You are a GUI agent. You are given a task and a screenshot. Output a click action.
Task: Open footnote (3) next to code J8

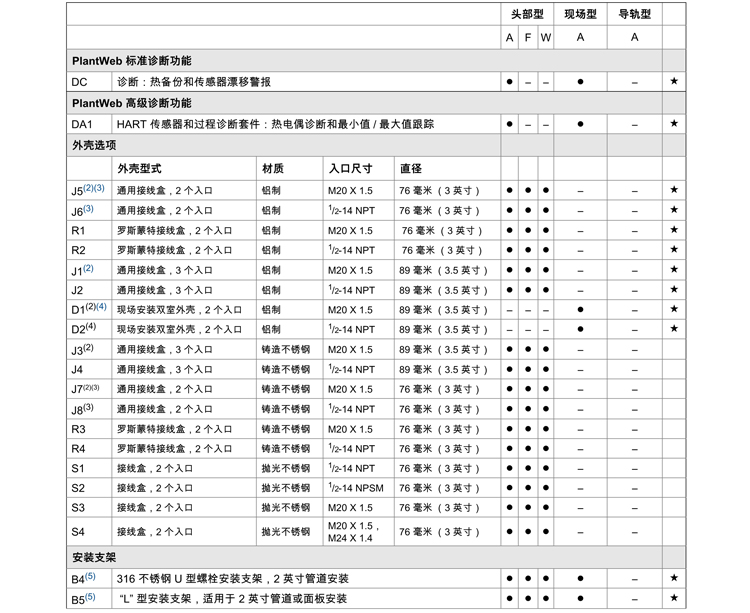pyautogui.click(x=88, y=407)
